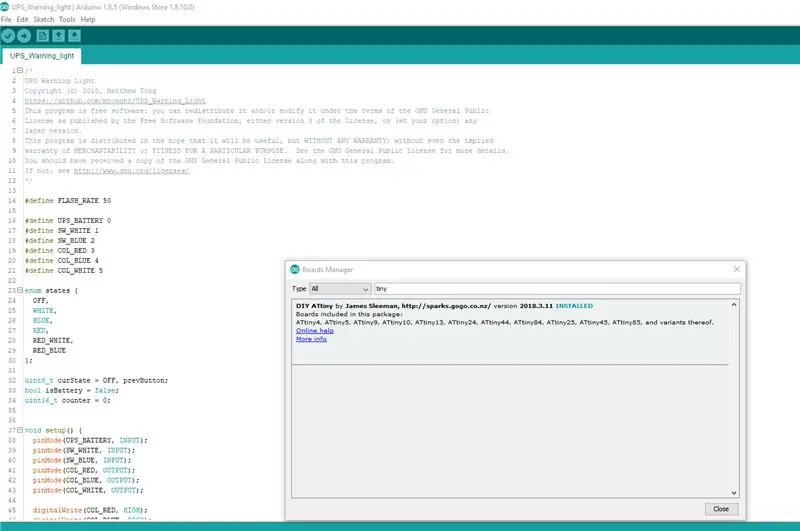Open the Edit menu
Viewport: 800px width, 531px height.
(x=22, y=19)
